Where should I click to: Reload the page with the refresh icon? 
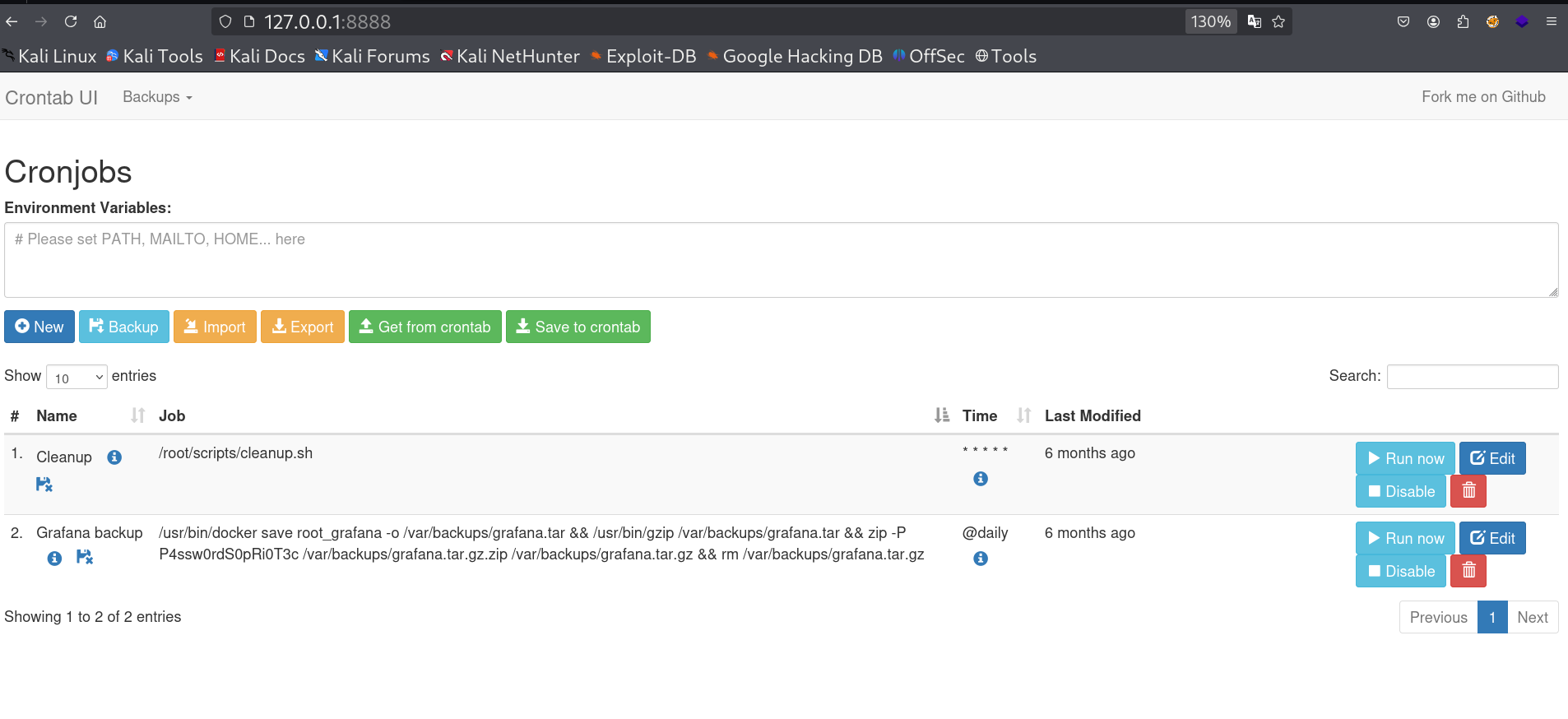coord(71,21)
